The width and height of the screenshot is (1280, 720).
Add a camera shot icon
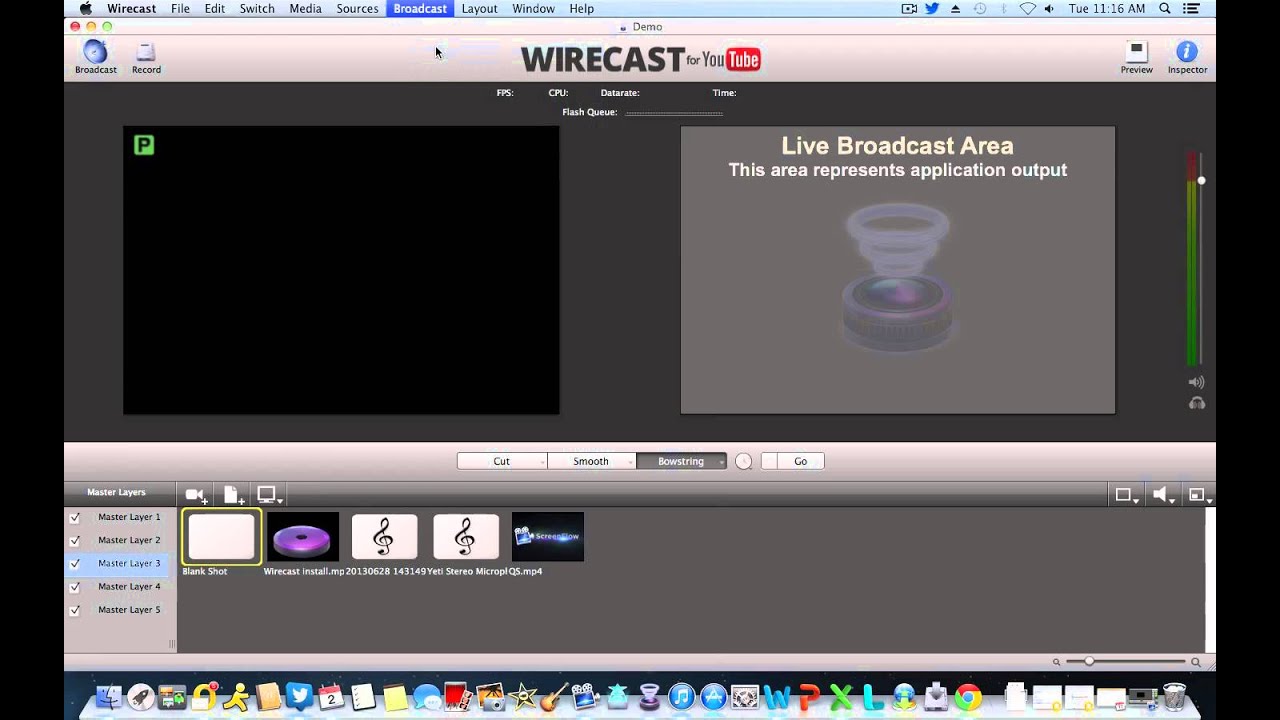pyautogui.click(x=196, y=495)
